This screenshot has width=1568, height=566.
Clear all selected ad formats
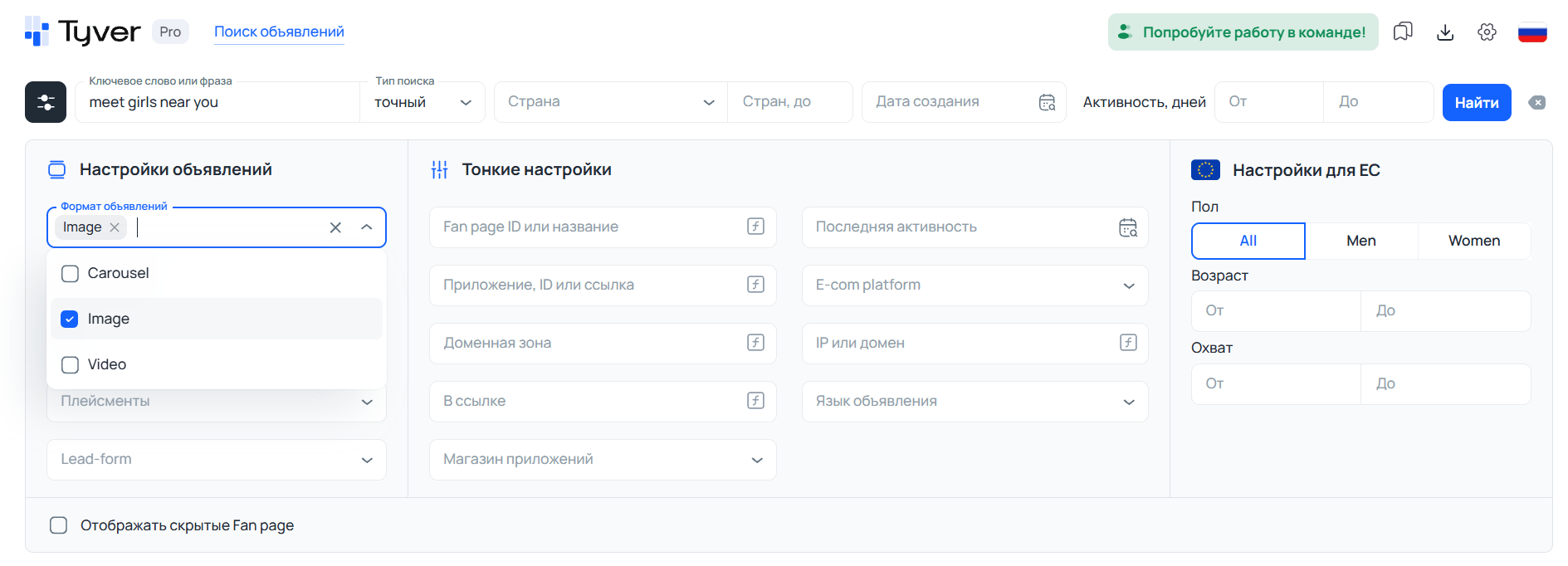(335, 227)
